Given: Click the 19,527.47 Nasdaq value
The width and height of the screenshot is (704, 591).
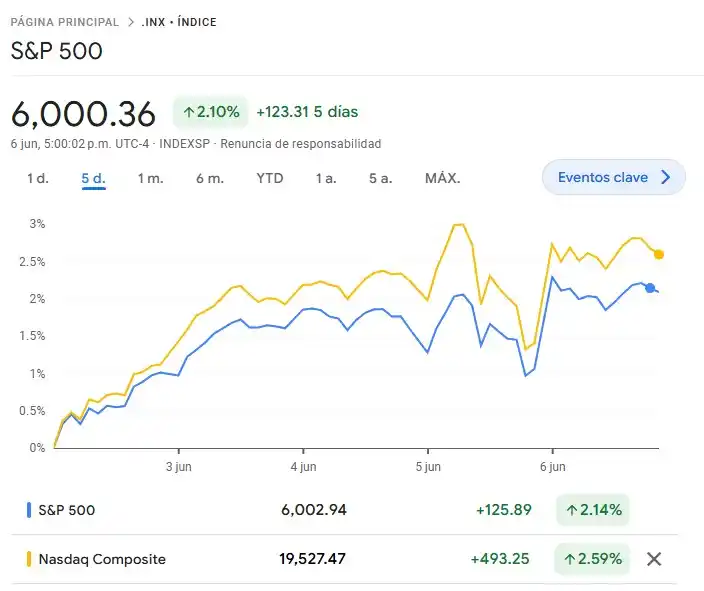Looking at the screenshot, I should coord(312,559).
